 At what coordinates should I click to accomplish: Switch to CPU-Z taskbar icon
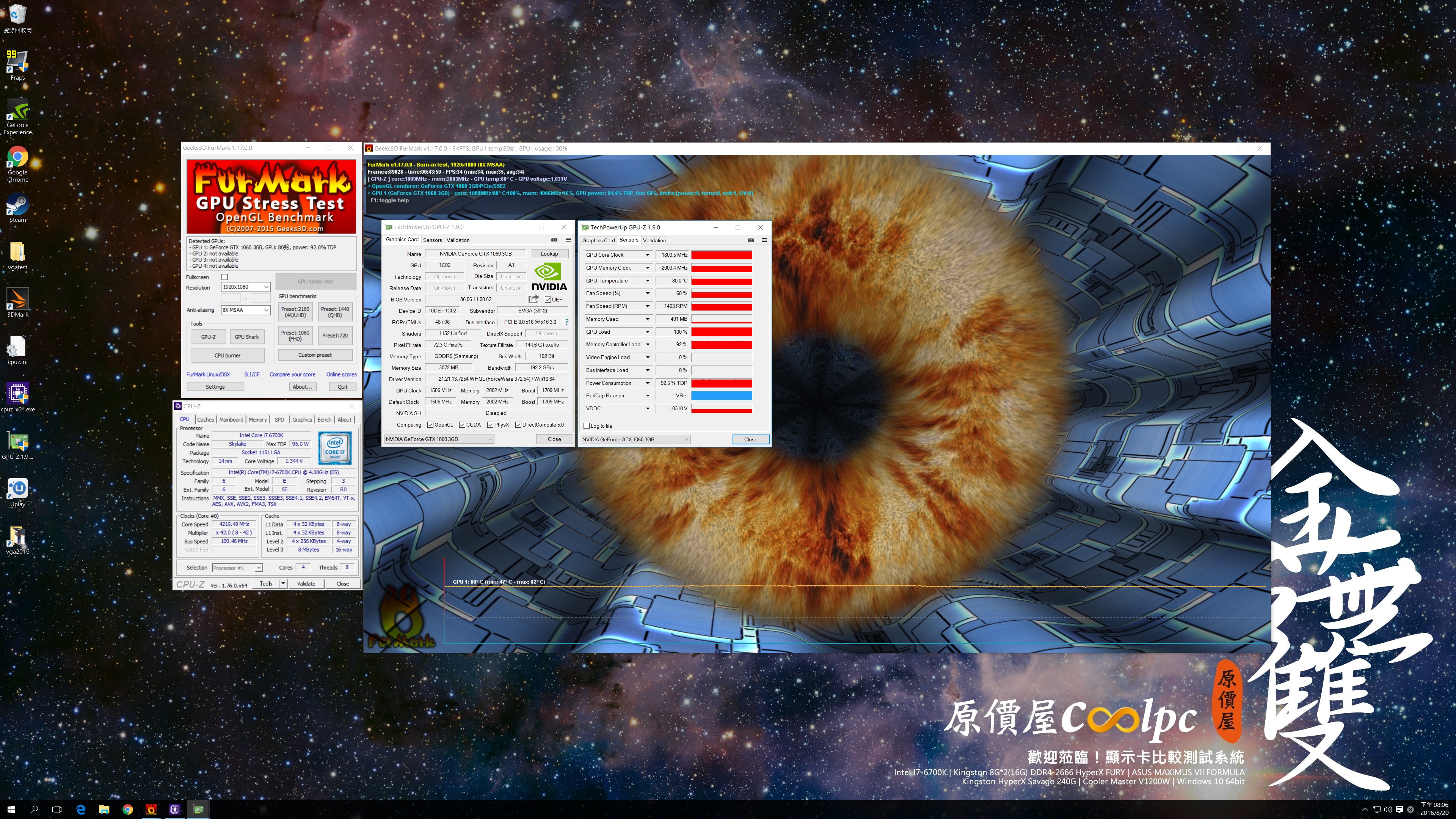coord(175,810)
